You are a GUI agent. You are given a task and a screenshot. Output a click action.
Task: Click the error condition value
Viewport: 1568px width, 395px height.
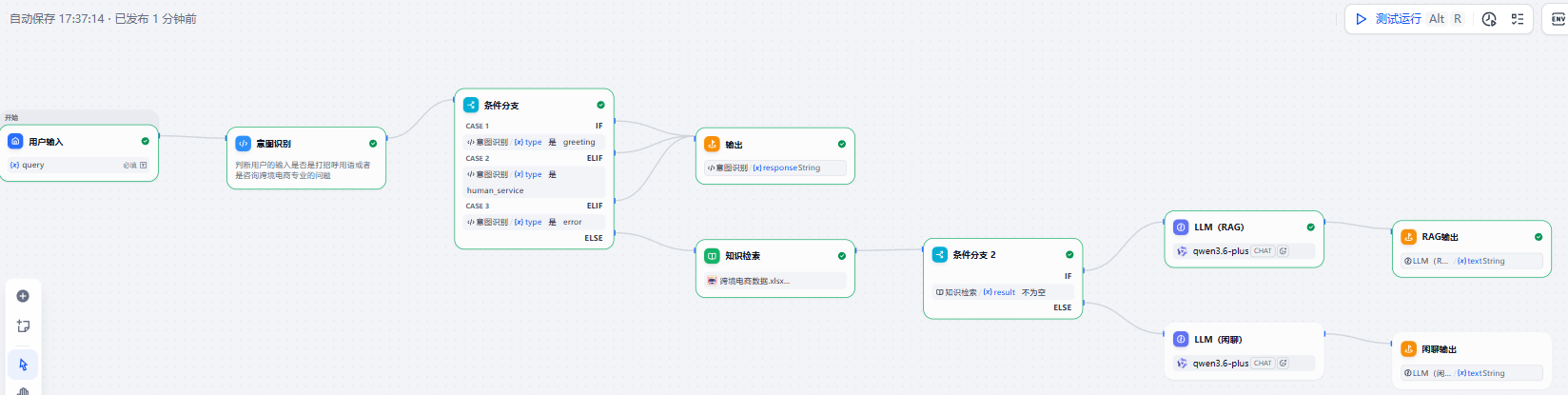click(572, 222)
